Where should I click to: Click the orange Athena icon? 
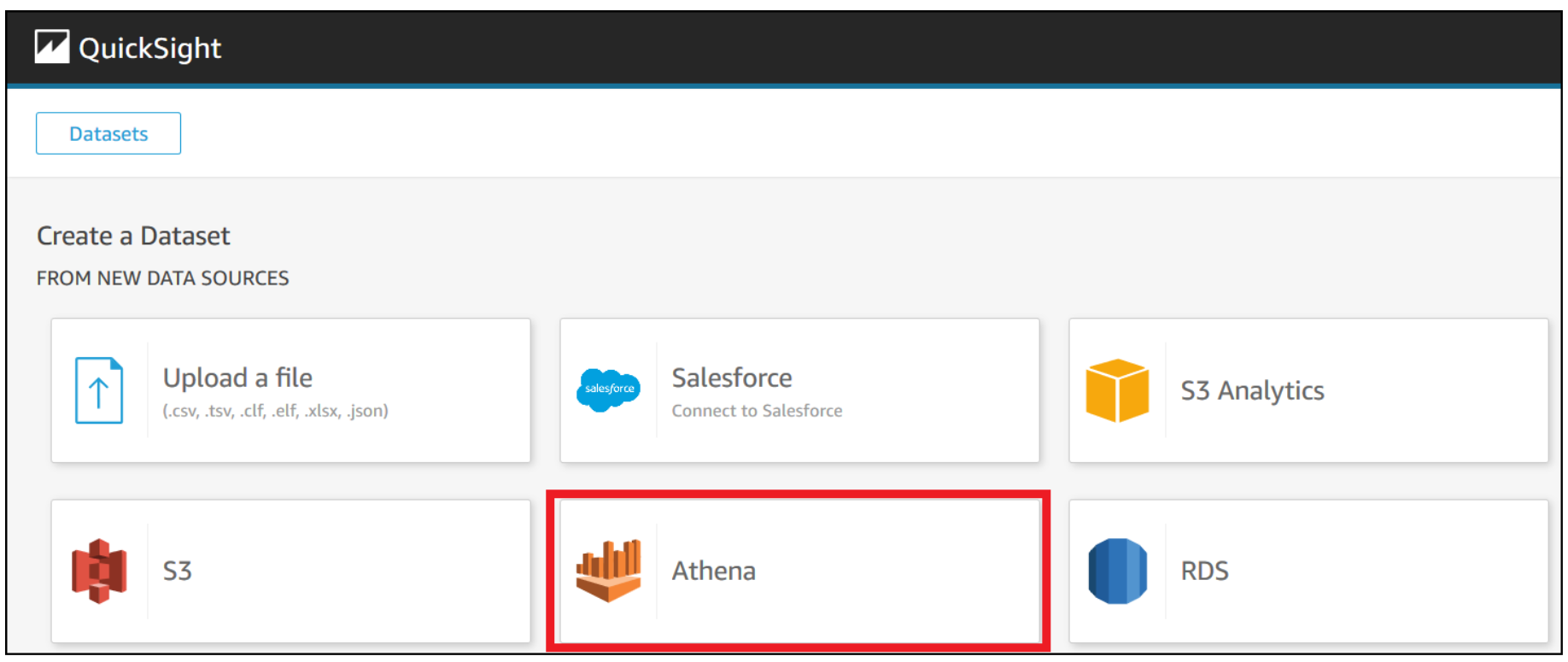pos(609,571)
